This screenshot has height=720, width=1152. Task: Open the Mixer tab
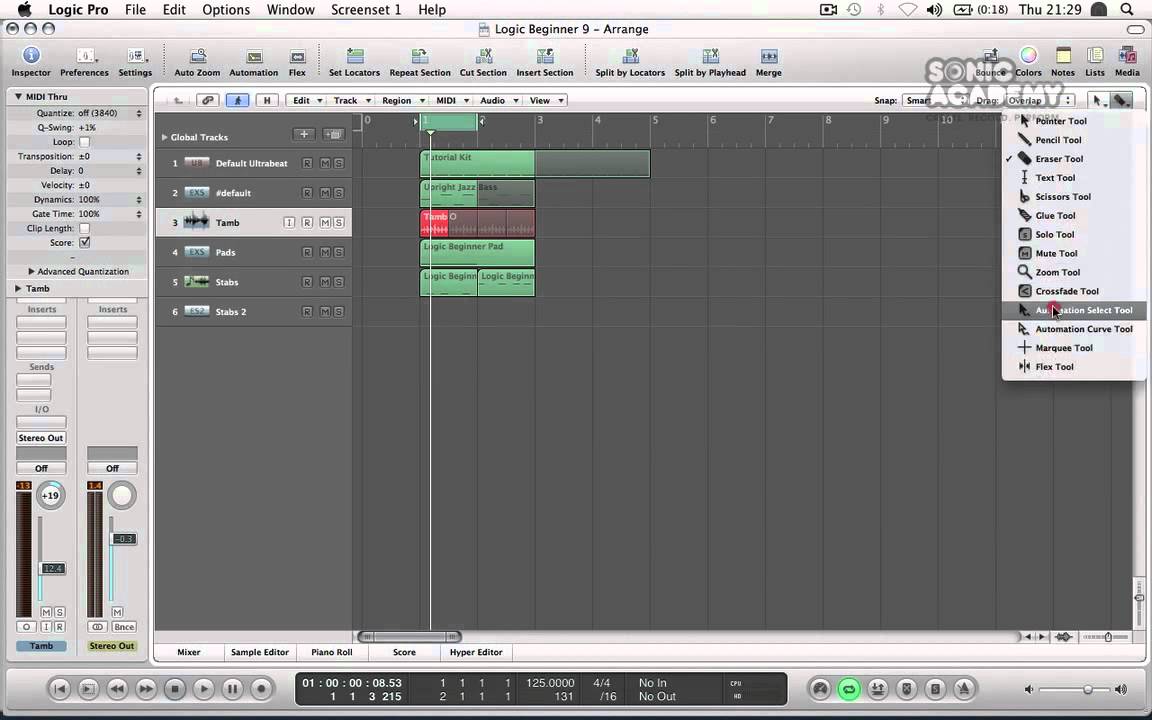pos(189,652)
